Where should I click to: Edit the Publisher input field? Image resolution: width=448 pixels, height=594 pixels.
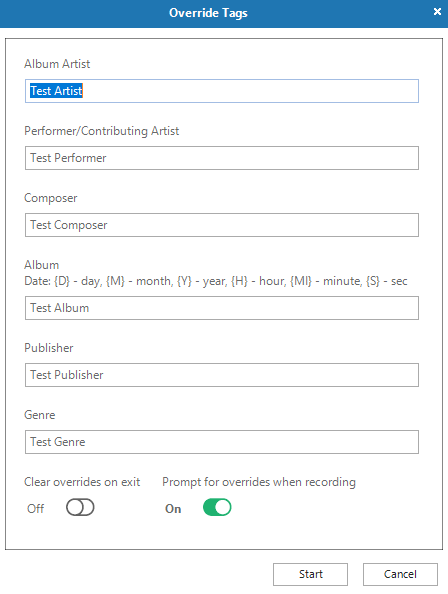222,375
